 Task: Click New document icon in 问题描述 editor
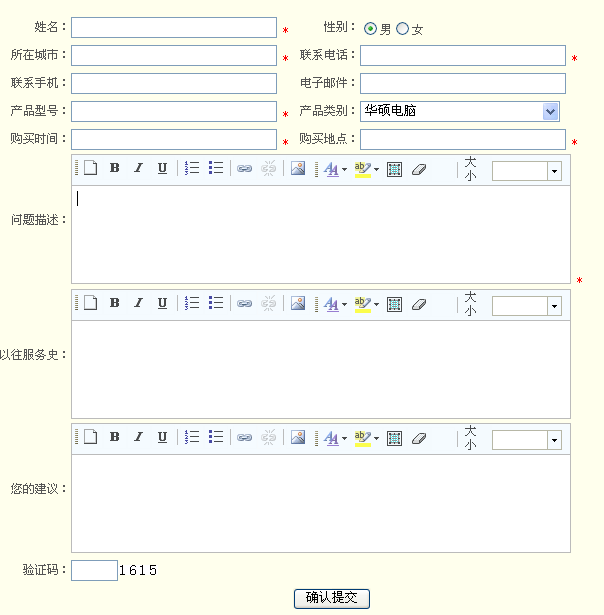pos(91,168)
